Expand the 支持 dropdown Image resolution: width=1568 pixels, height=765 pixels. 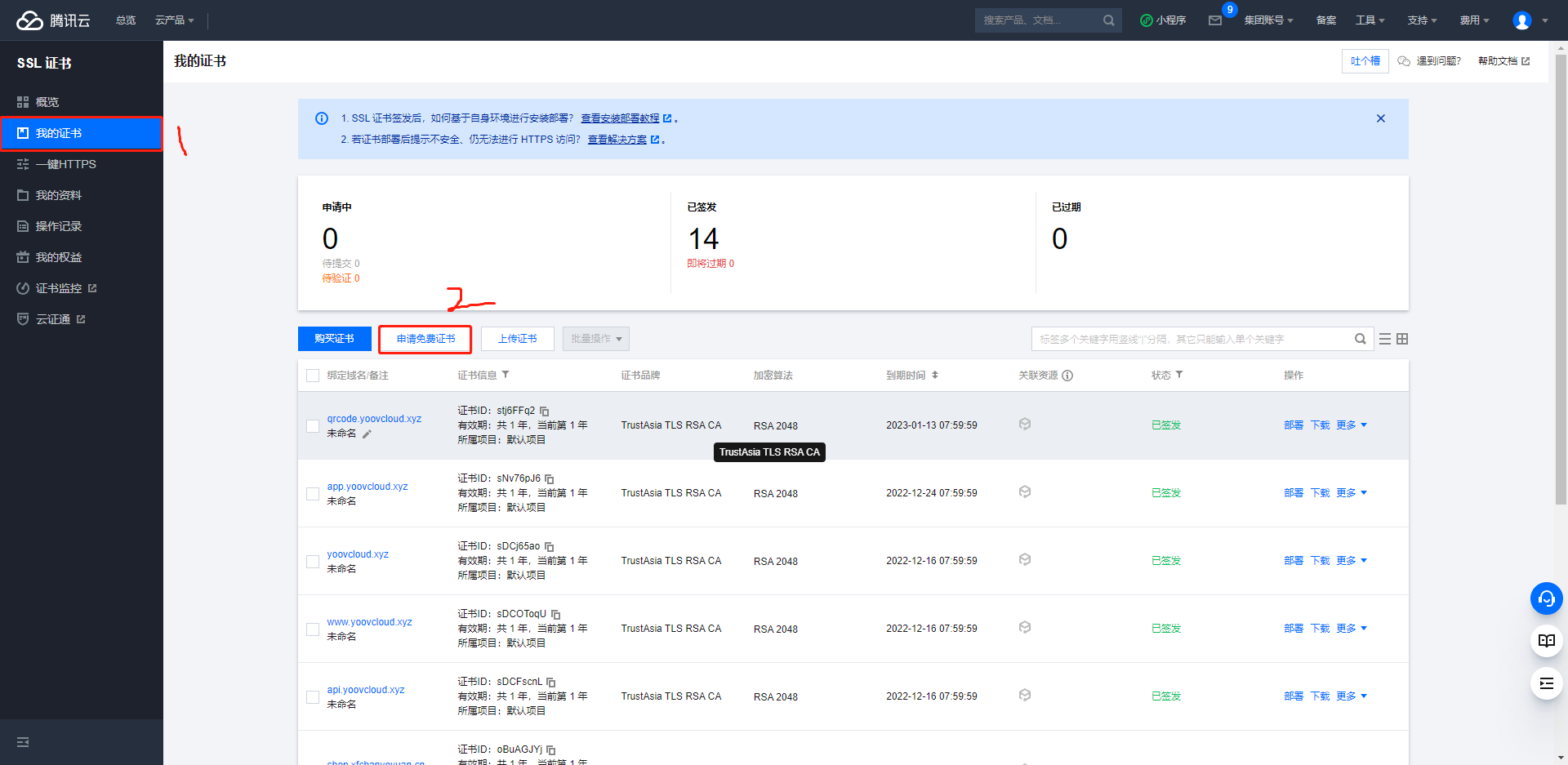[x=1423, y=20]
